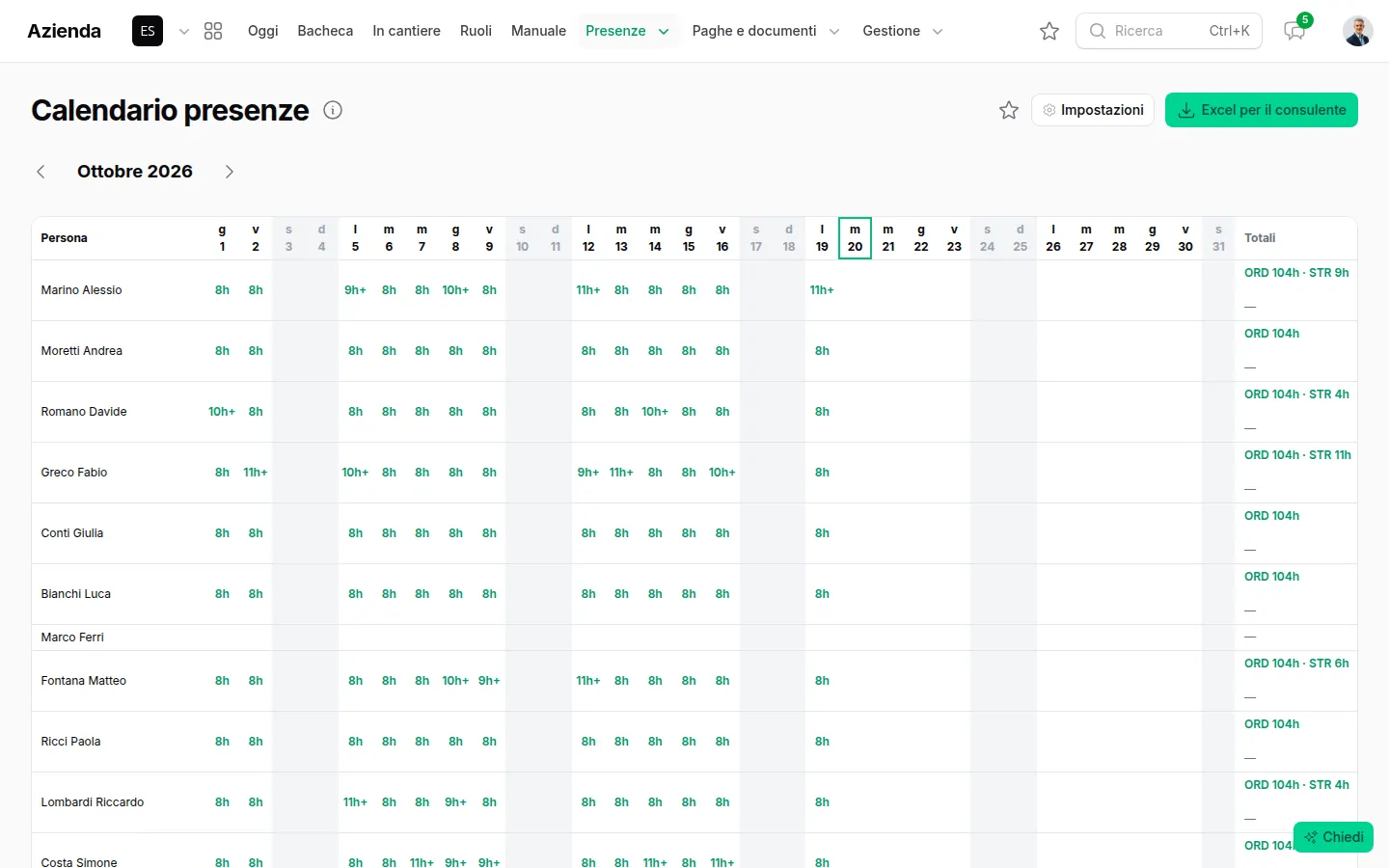Click Lombardi Riccardo name
1389x868 pixels.
click(x=92, y=802)
